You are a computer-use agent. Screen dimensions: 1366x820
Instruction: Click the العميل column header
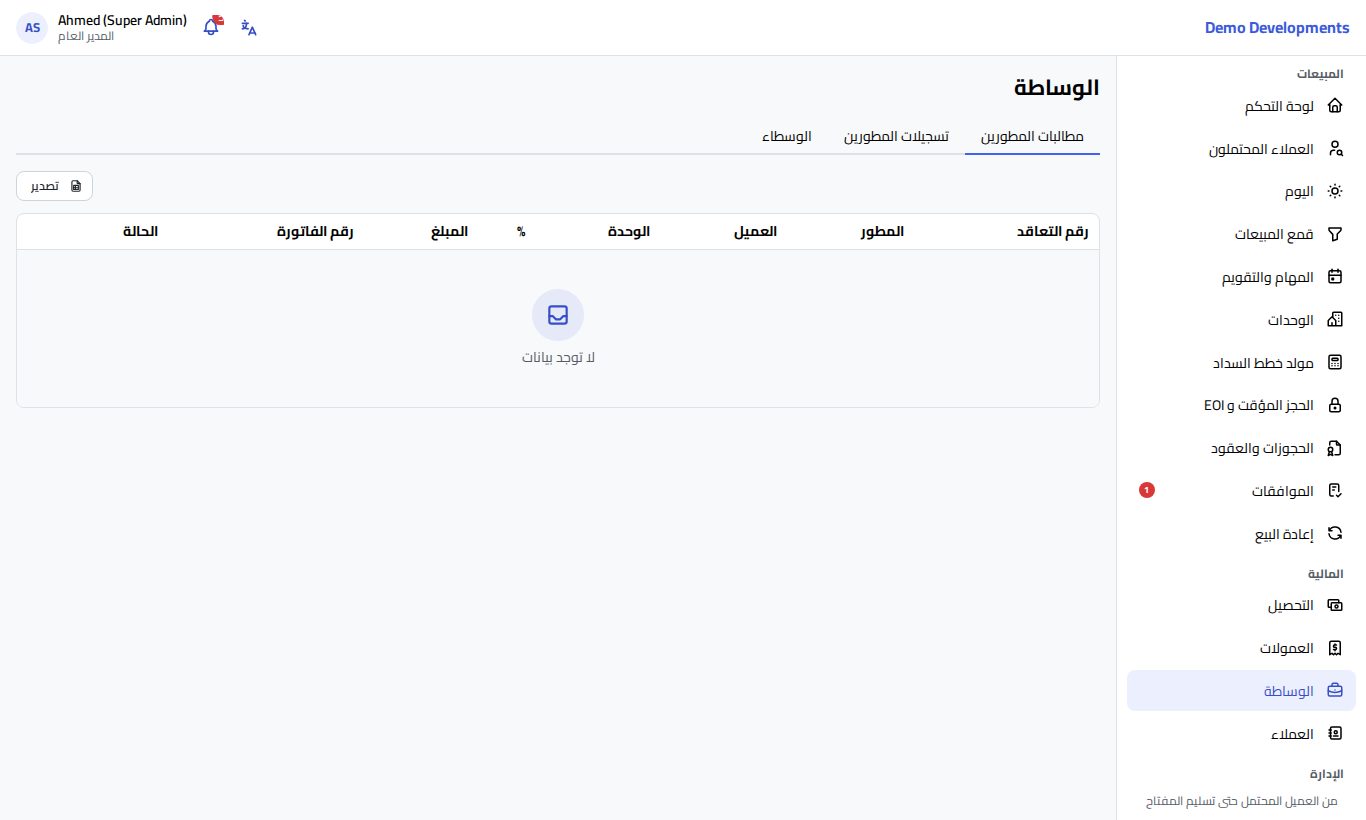click(755, 232)
